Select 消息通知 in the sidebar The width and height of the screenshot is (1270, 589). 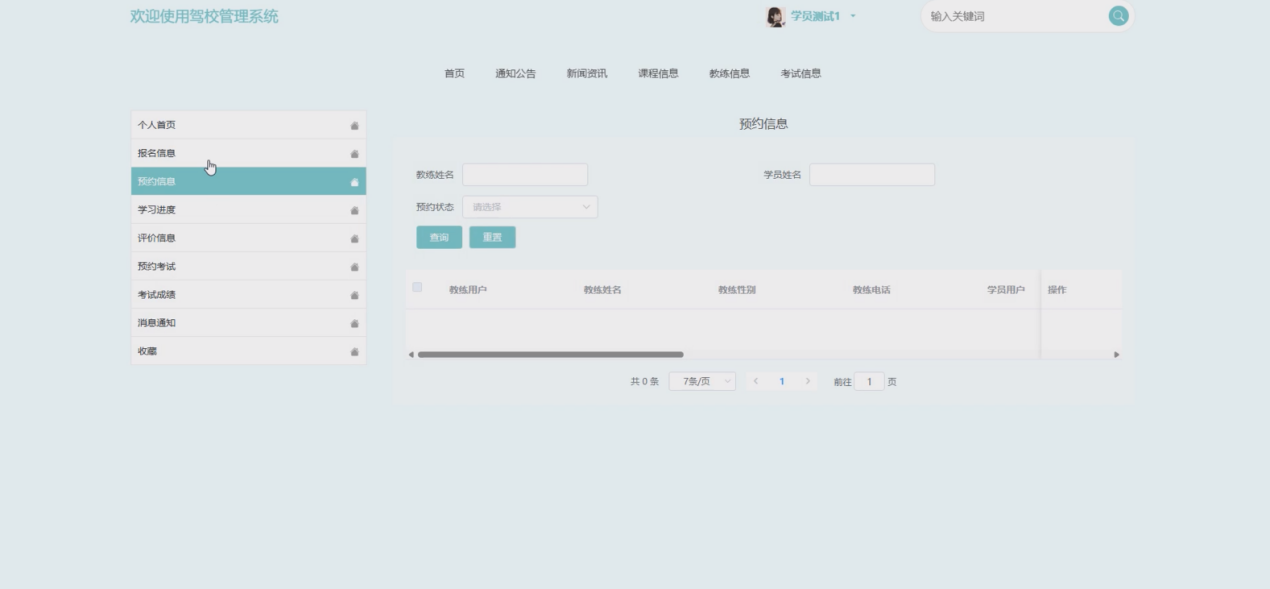click(249, 323)
